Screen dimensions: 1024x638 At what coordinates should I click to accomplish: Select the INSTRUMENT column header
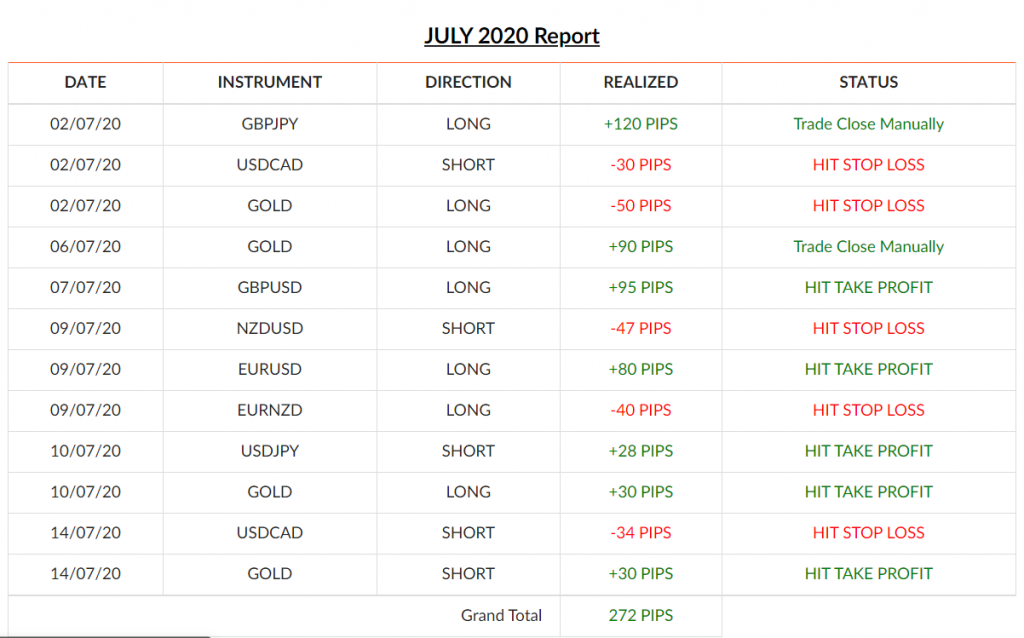point(270,82)
